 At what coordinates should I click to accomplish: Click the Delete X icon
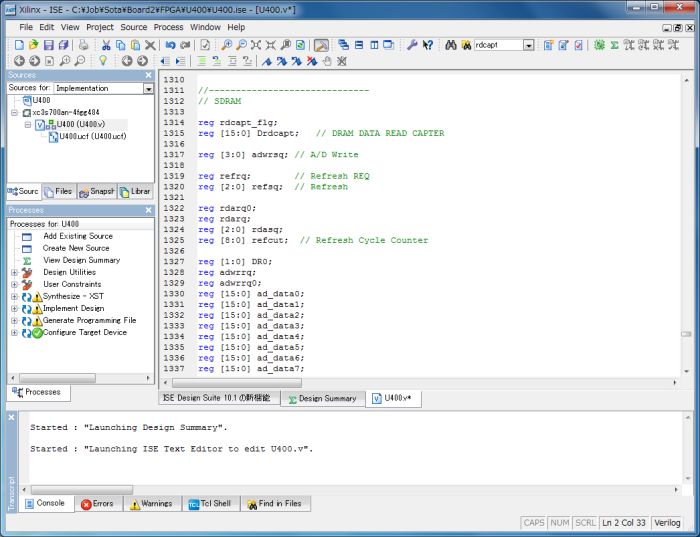[x=150, y=45]
